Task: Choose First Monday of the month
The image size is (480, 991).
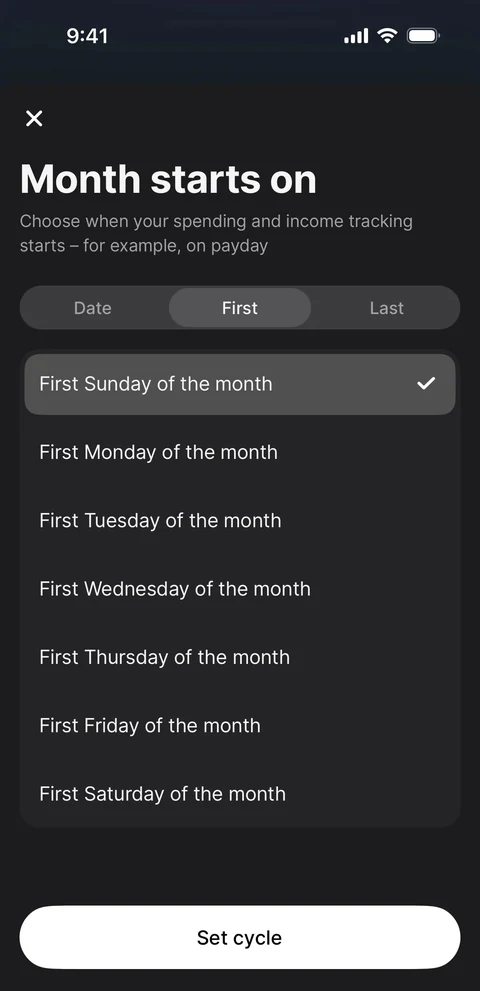Action: click(x=240, y=453)
